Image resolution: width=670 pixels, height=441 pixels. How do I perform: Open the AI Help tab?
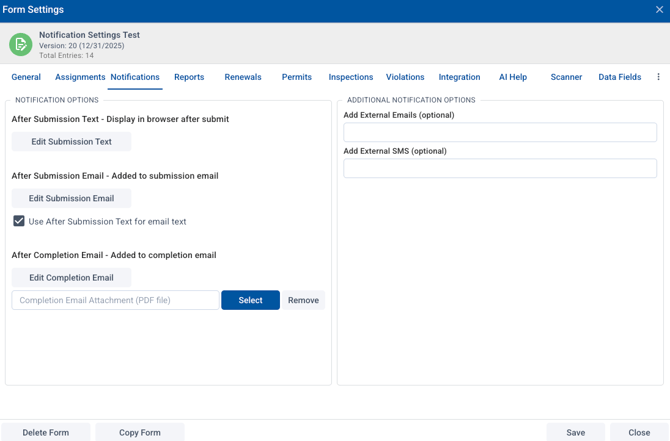click(x=513, y=77)
